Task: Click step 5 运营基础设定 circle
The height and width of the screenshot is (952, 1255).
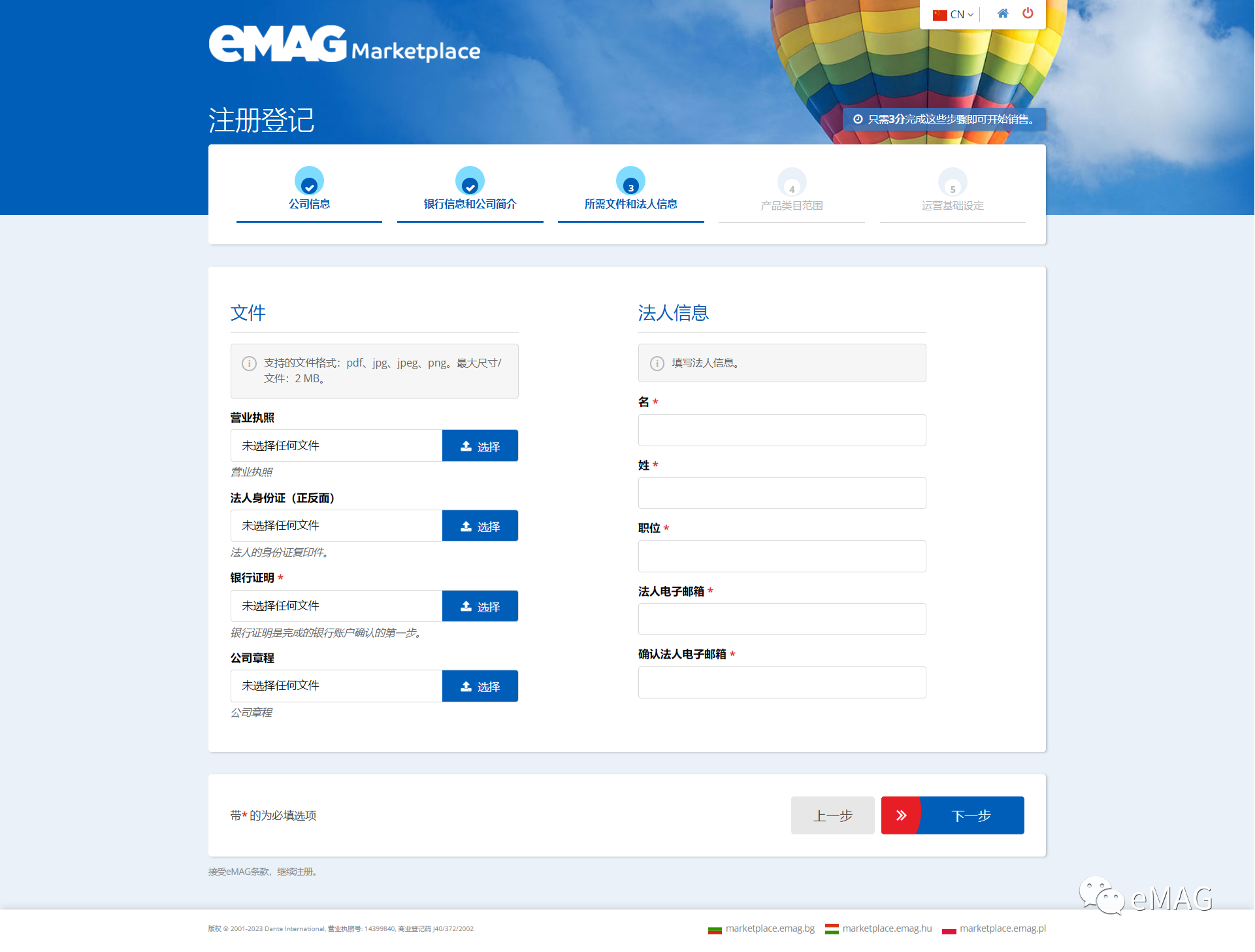Action: point(953,183)
